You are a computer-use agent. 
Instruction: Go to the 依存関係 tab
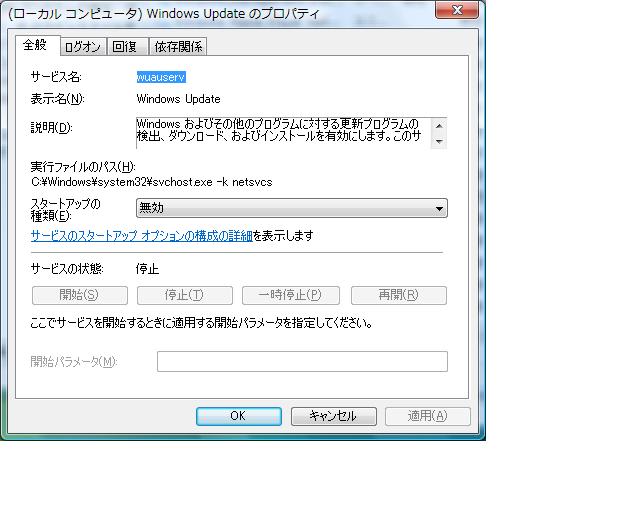click(178, 47)
